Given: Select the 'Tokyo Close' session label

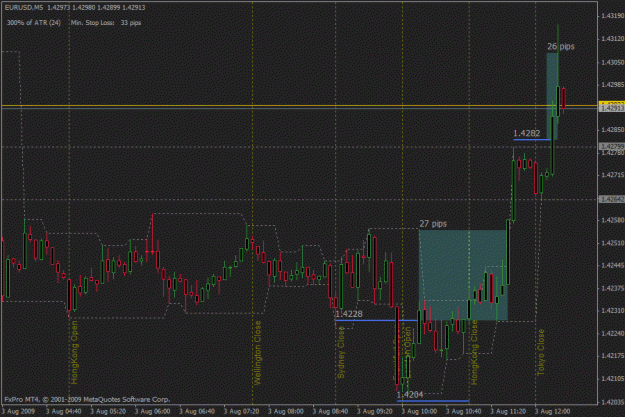Looking at the screenshot, I should coord(540,352).
